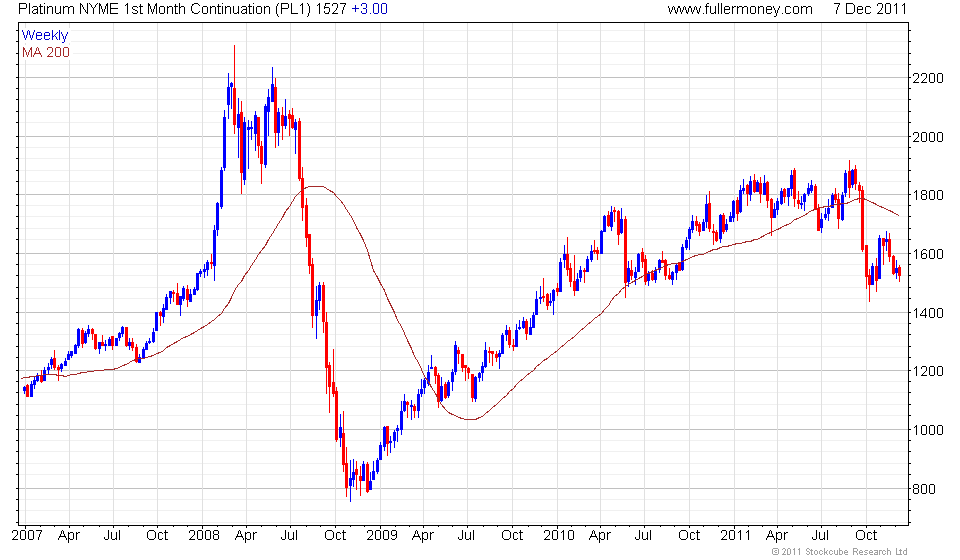Select the 1400 price axis label

(928, 313)
